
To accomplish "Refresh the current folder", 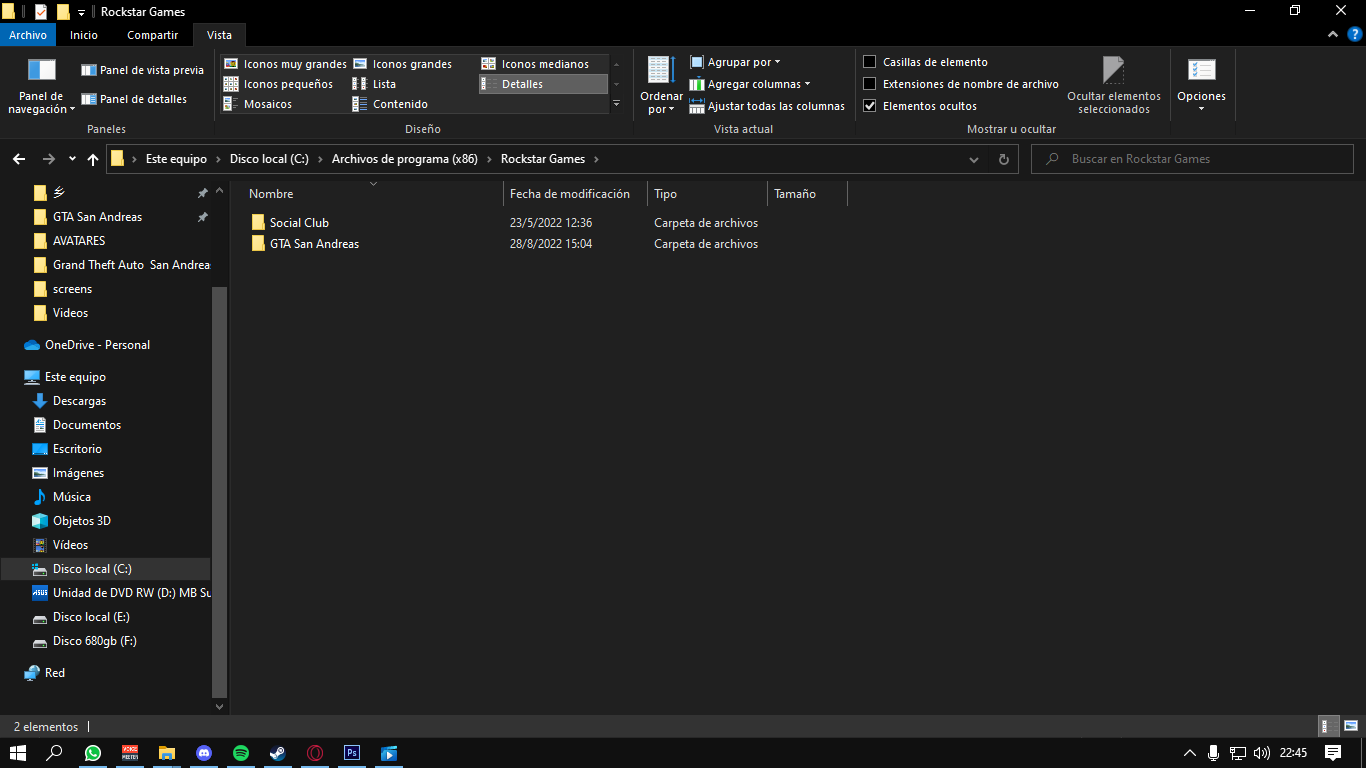I will tap(1004, 159).
